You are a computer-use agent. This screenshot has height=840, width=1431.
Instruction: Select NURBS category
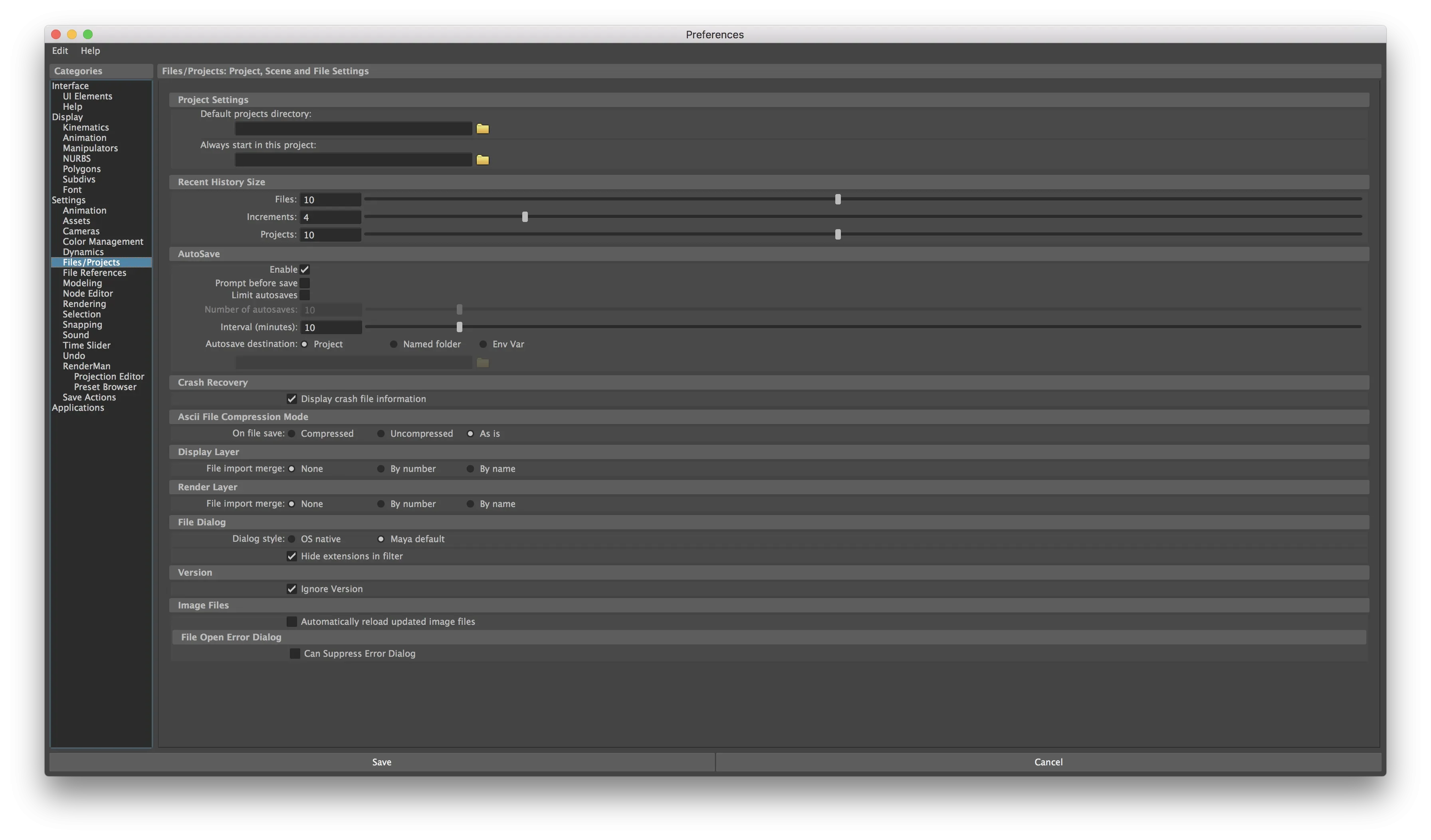coord(77,159)
